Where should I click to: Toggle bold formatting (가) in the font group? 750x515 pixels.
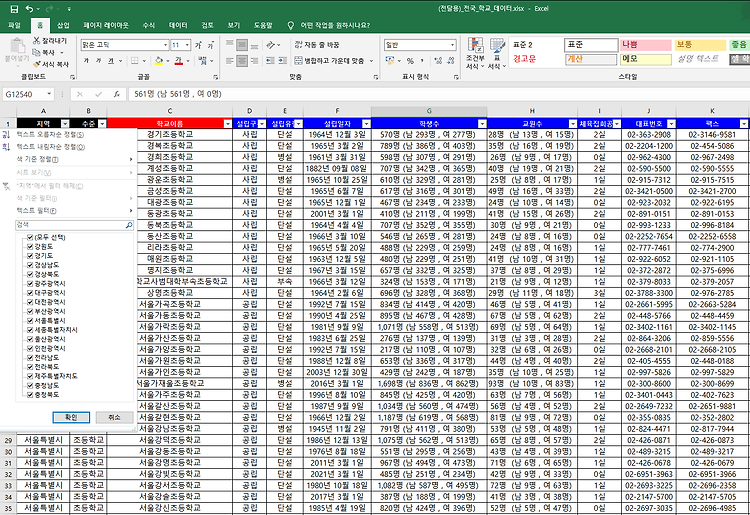(86, 61)
